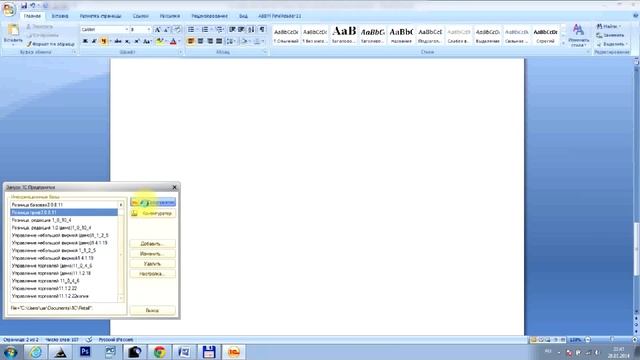This screenshot has height=360, width=640.
Task: Open the Рассылки ribbon tab
Action: click(x=170, y=16)
